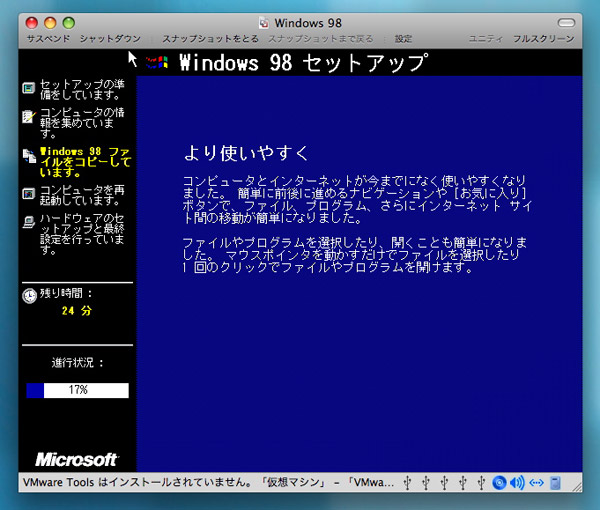The height and width of the screenshot is (510, 600).
Task: Click the コンピュータを再起動 step icon
Action: click(x=29, y=194)
